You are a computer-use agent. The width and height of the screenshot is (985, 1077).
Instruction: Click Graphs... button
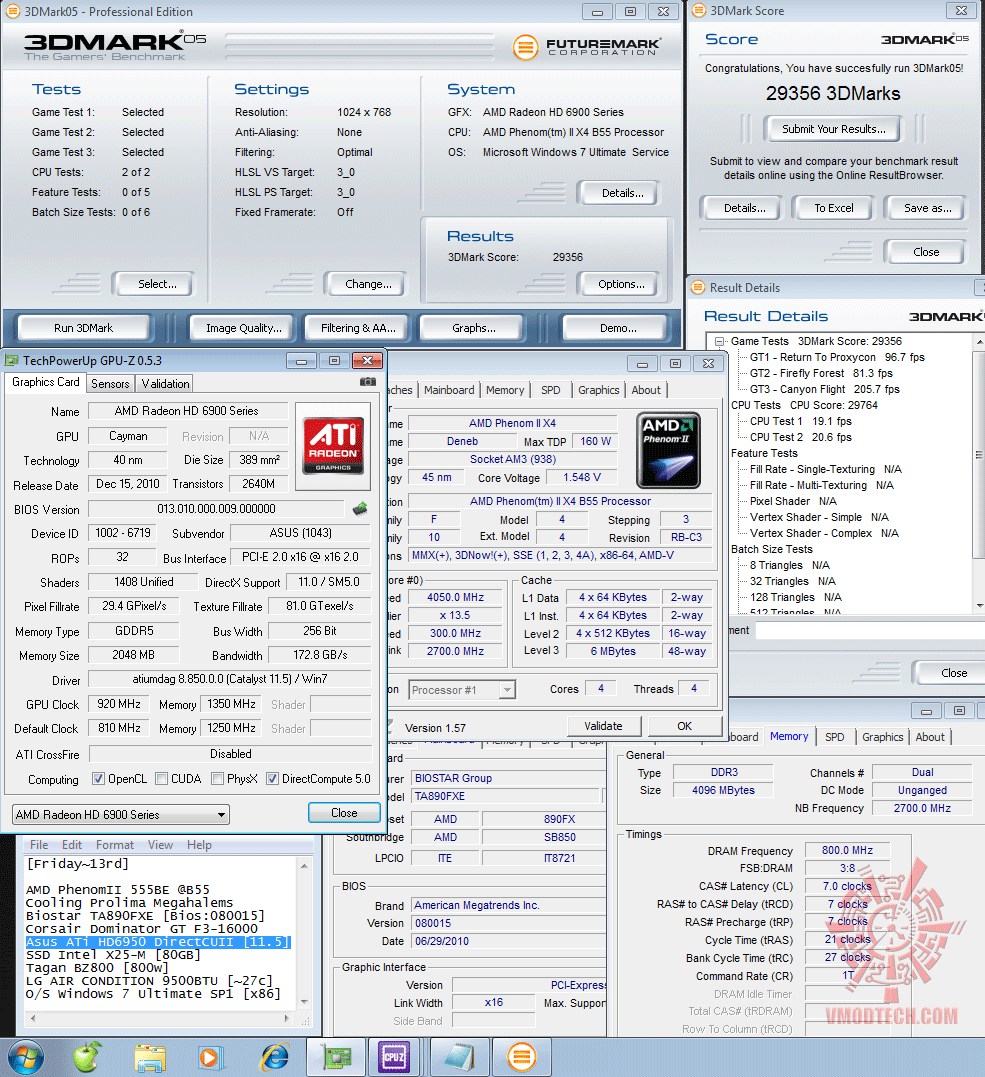473,328
